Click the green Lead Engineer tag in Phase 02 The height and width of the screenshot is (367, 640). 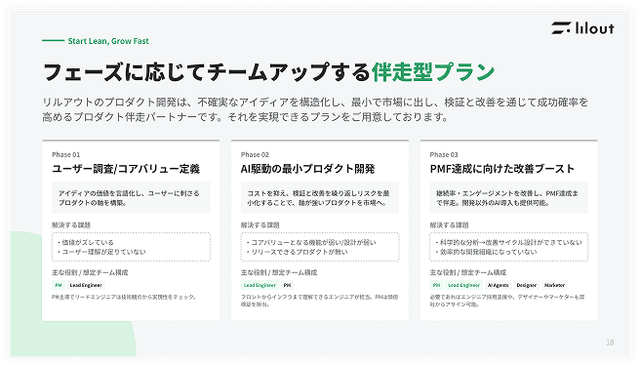[x=260, y=285]
